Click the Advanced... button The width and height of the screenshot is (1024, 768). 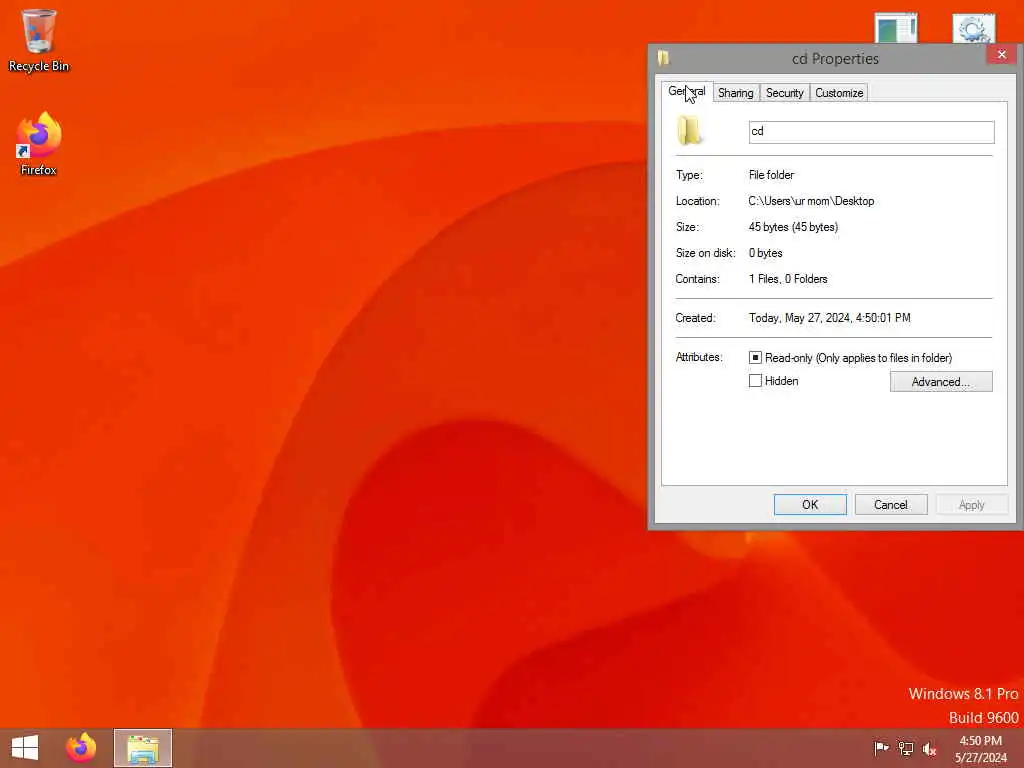click(x=941, y=381)
